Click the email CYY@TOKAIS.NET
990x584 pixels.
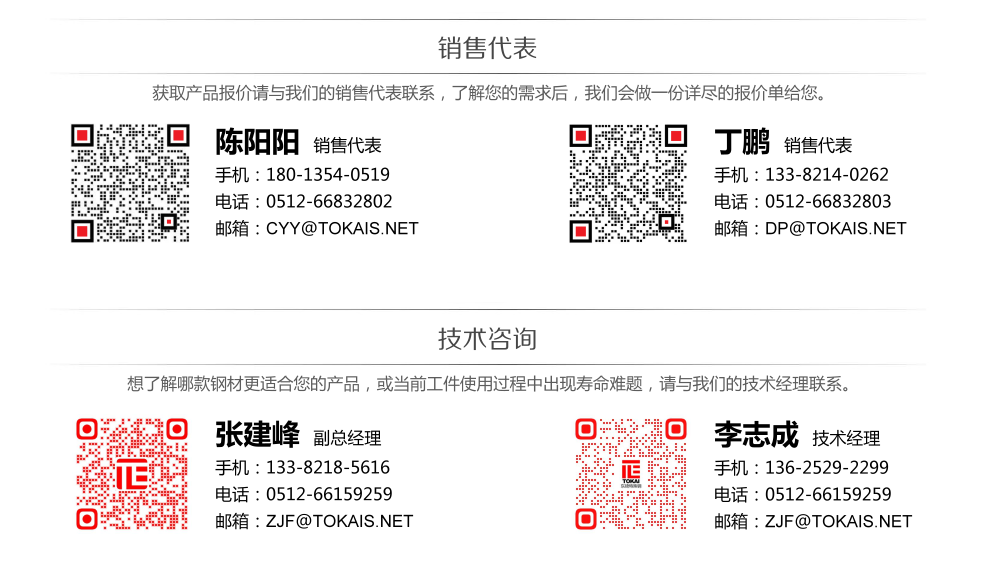342,228
